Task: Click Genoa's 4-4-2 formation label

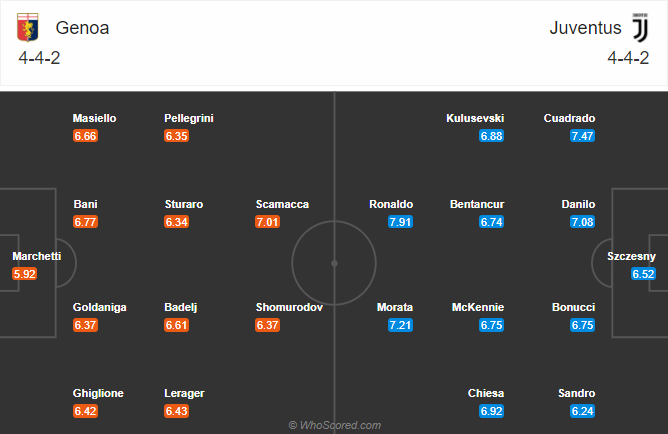Action: point(39,58)
